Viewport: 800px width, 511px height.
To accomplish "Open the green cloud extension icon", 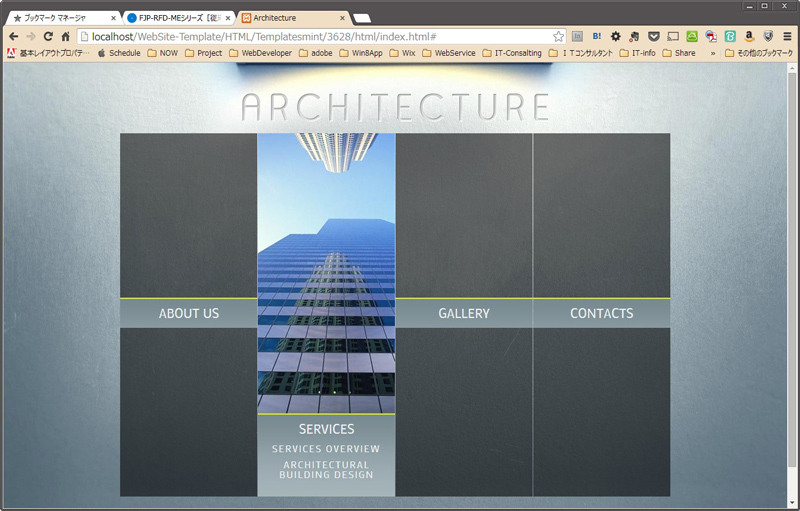I will 692,36.
